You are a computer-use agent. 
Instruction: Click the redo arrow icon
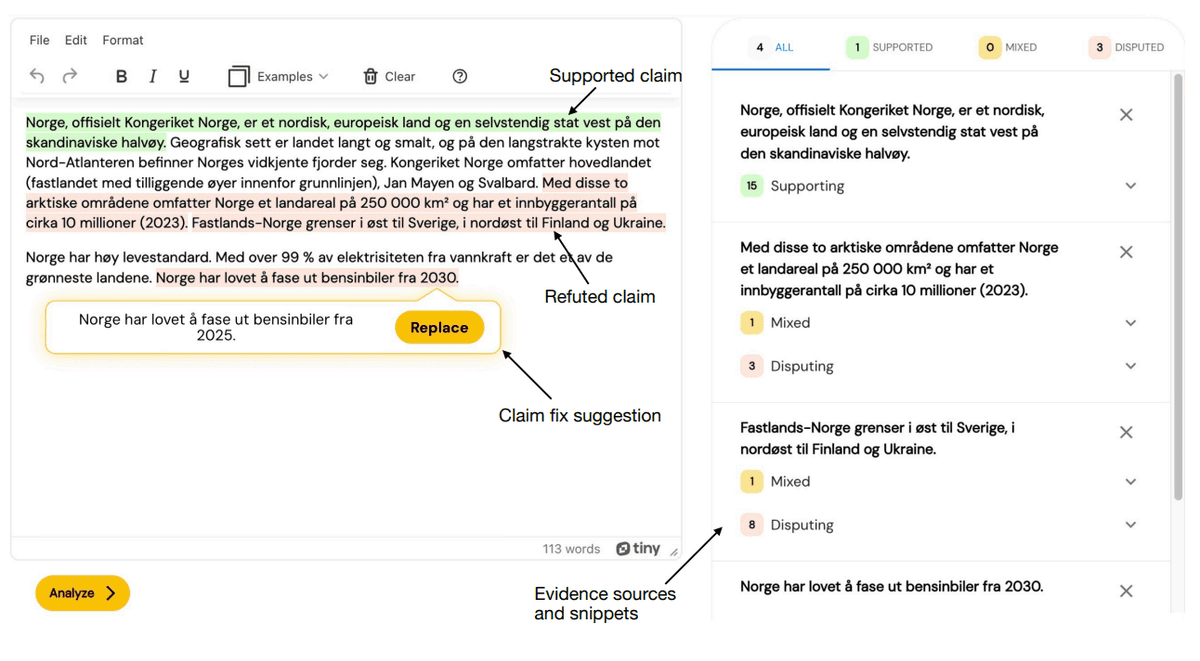click(70, 76)
